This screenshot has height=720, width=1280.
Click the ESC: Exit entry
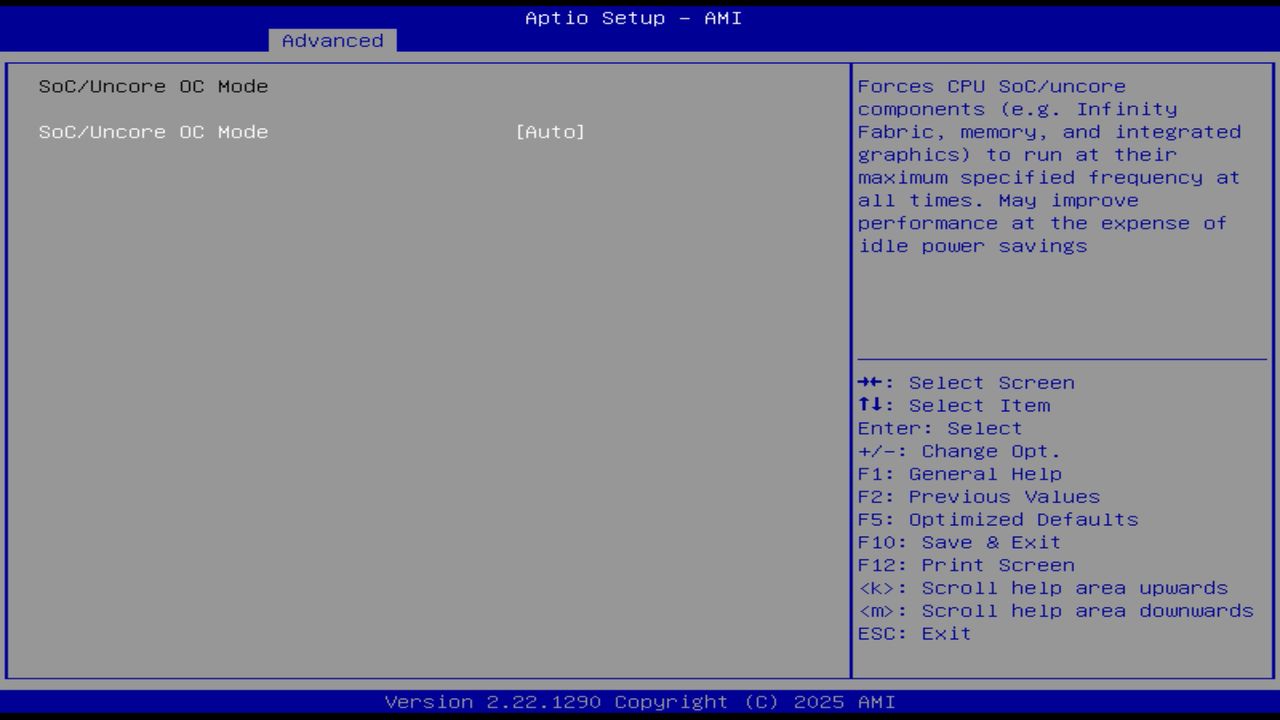click(x=914, y=633)
